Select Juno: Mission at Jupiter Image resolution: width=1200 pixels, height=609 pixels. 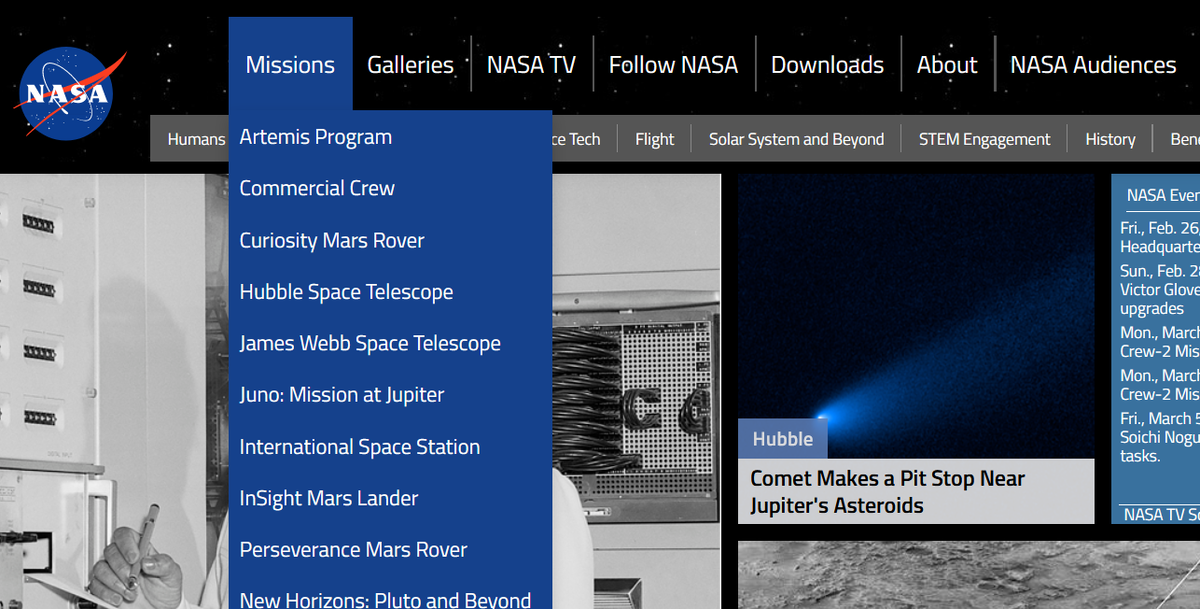(x=342, y=395)
